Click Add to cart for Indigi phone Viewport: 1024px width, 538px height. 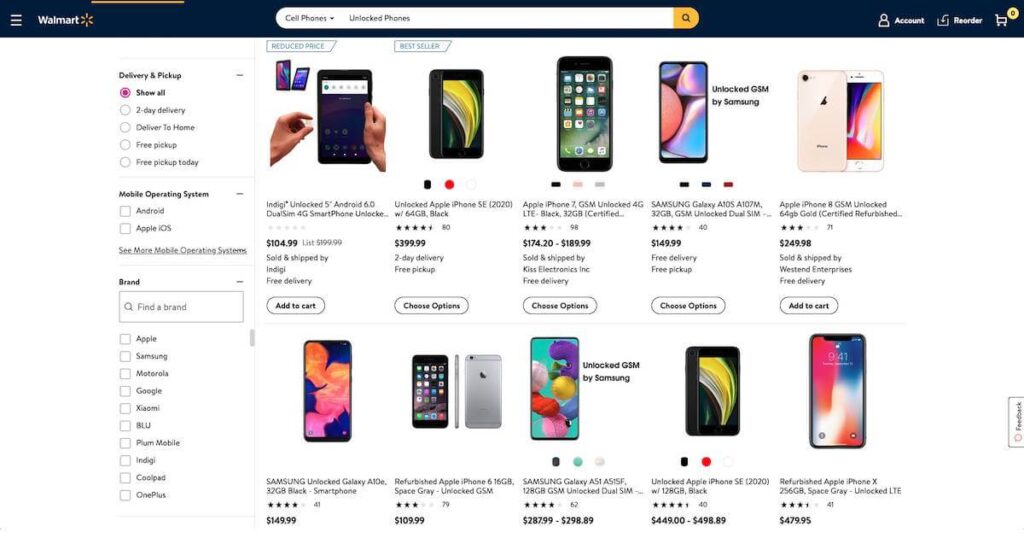[295, 306]
